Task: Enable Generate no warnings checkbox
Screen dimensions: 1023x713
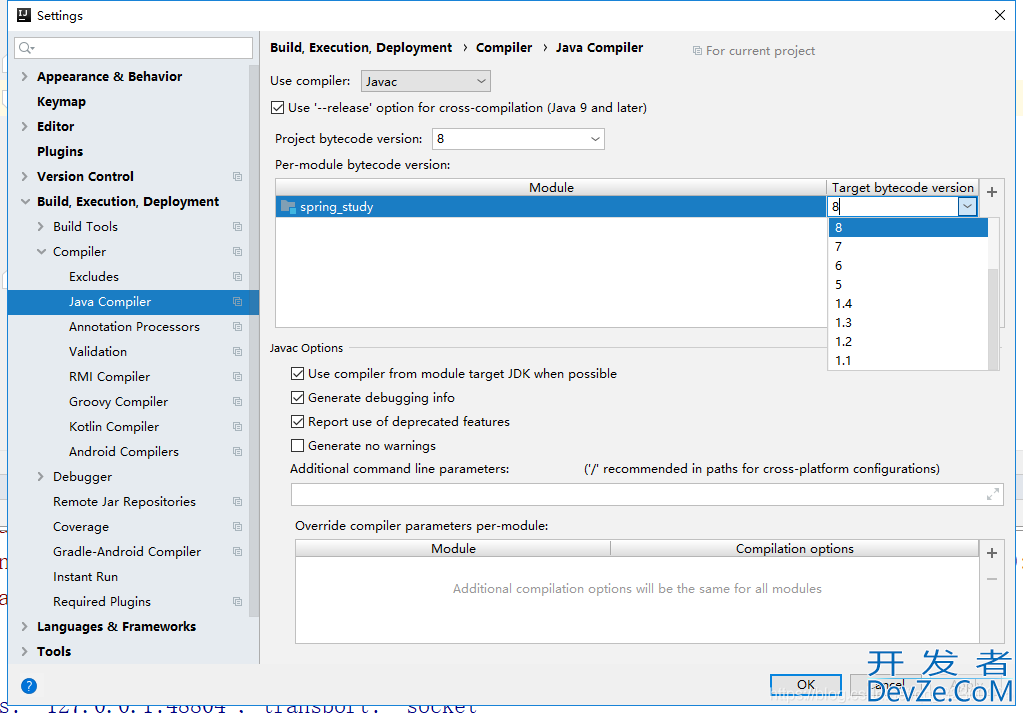Action: [x=298, y=446]
